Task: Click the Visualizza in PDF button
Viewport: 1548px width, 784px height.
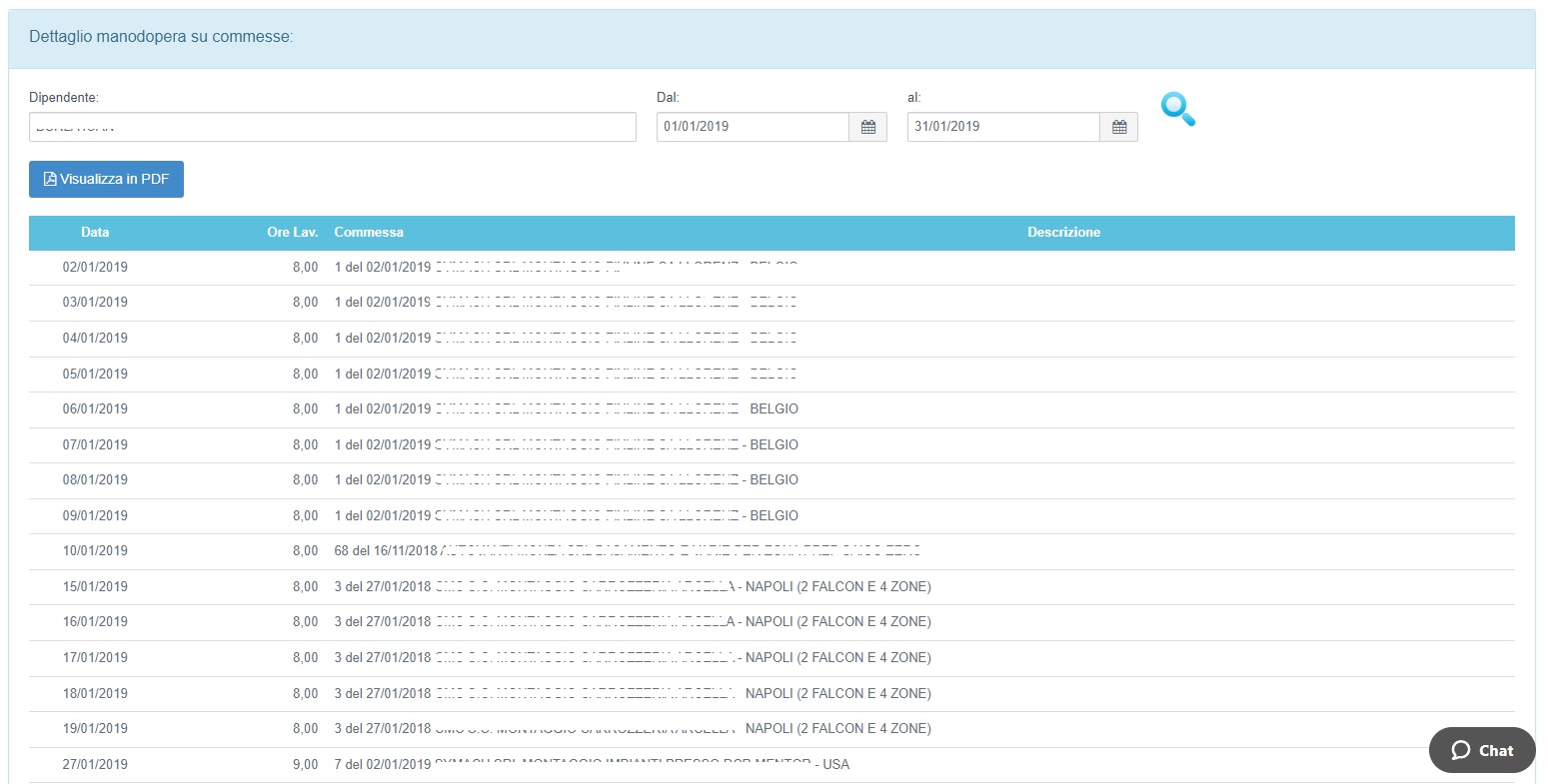Action: click(106, 179)
